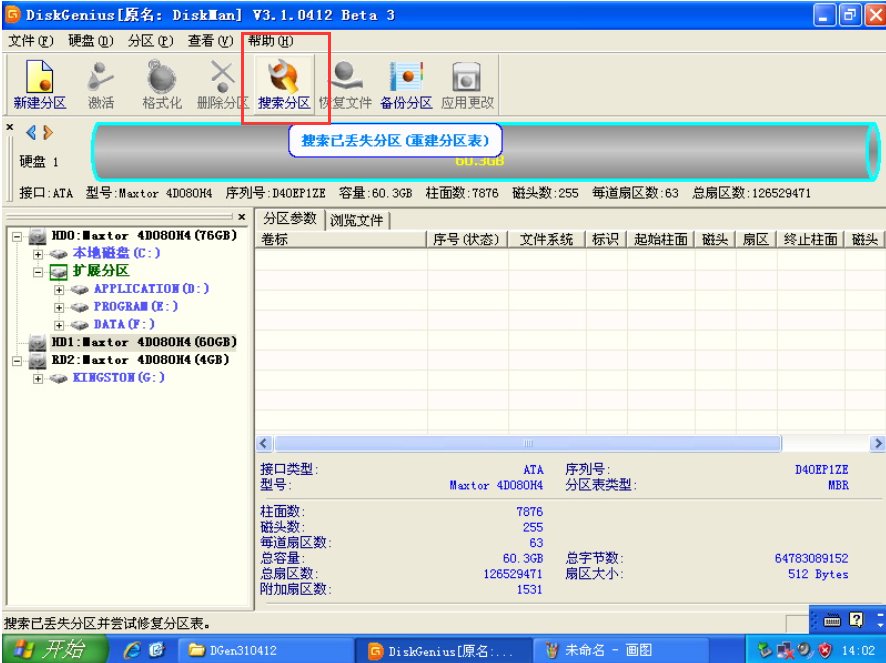Click the 删除分区 (Delete Partition) icon
This screenshot has width=886, height=663.
(x=222, y=78)
